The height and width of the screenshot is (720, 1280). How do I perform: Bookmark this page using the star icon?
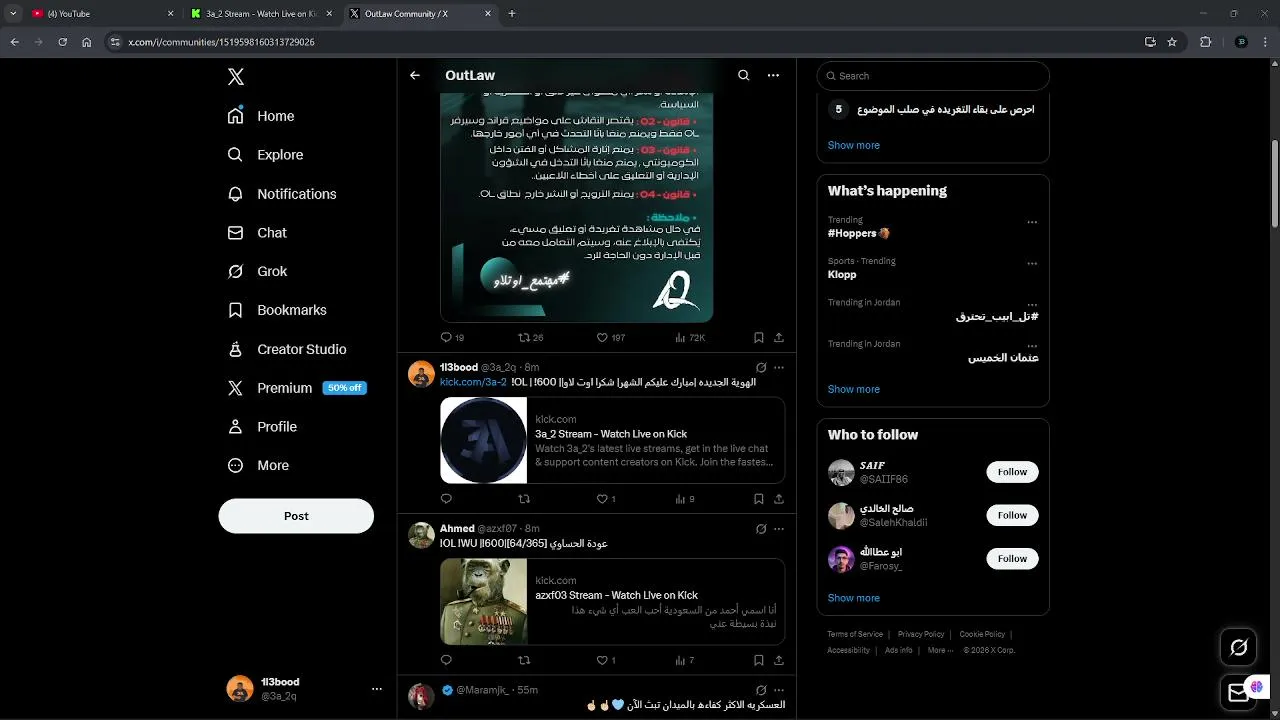(x=1172, y=42)
